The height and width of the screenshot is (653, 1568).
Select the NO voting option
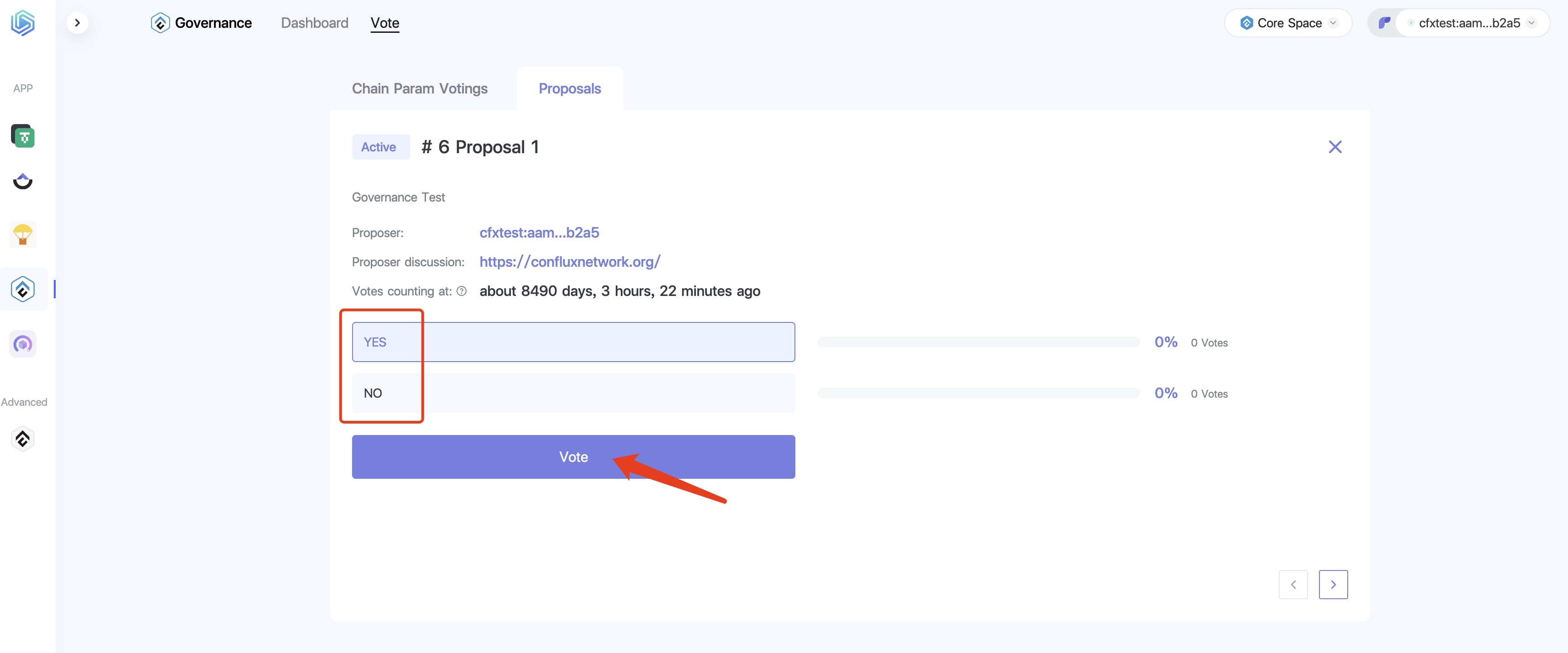pos(573,393)
